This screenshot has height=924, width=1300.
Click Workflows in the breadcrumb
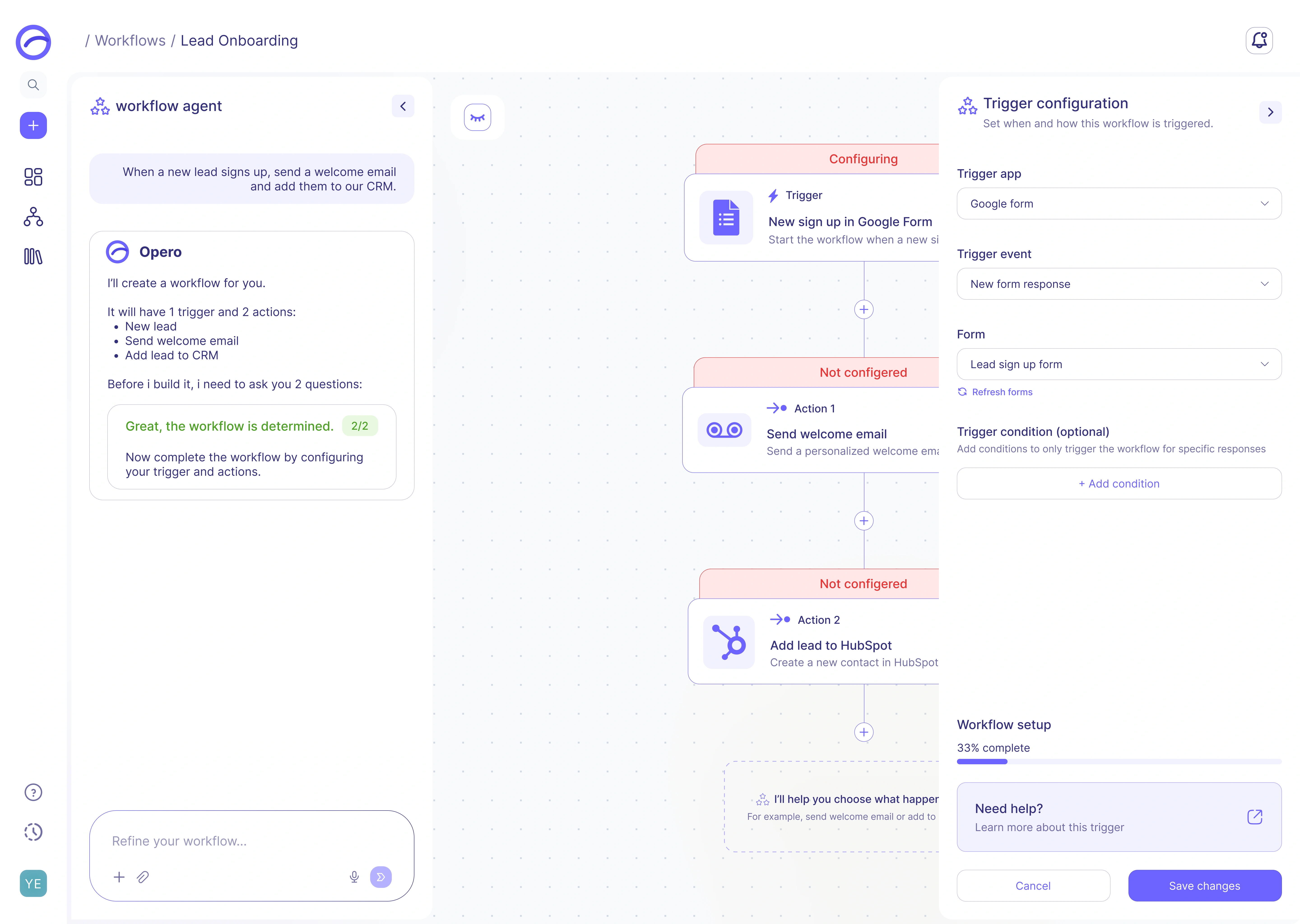(x=130, y=41)
